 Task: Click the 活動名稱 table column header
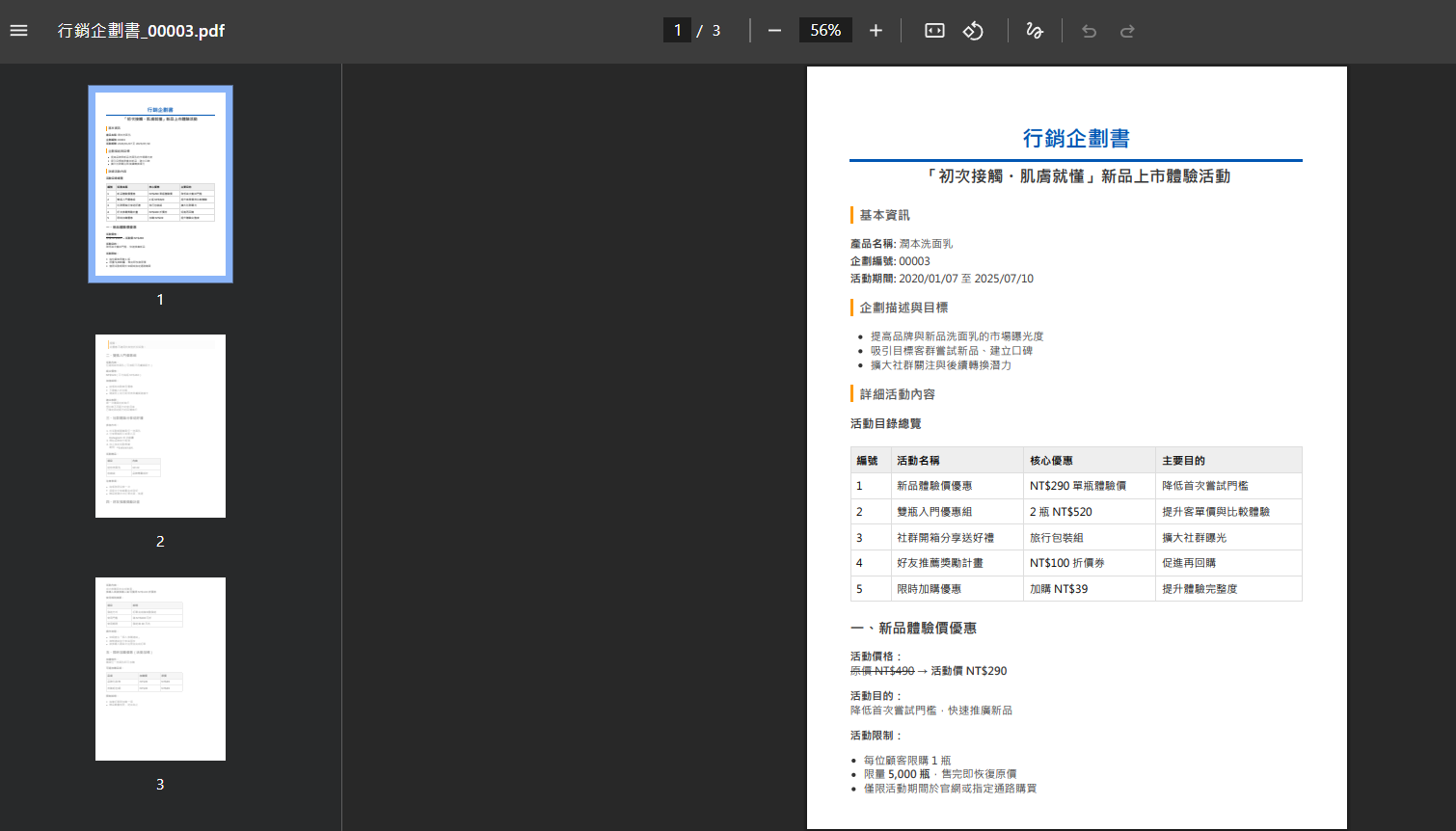pos(918,461)
